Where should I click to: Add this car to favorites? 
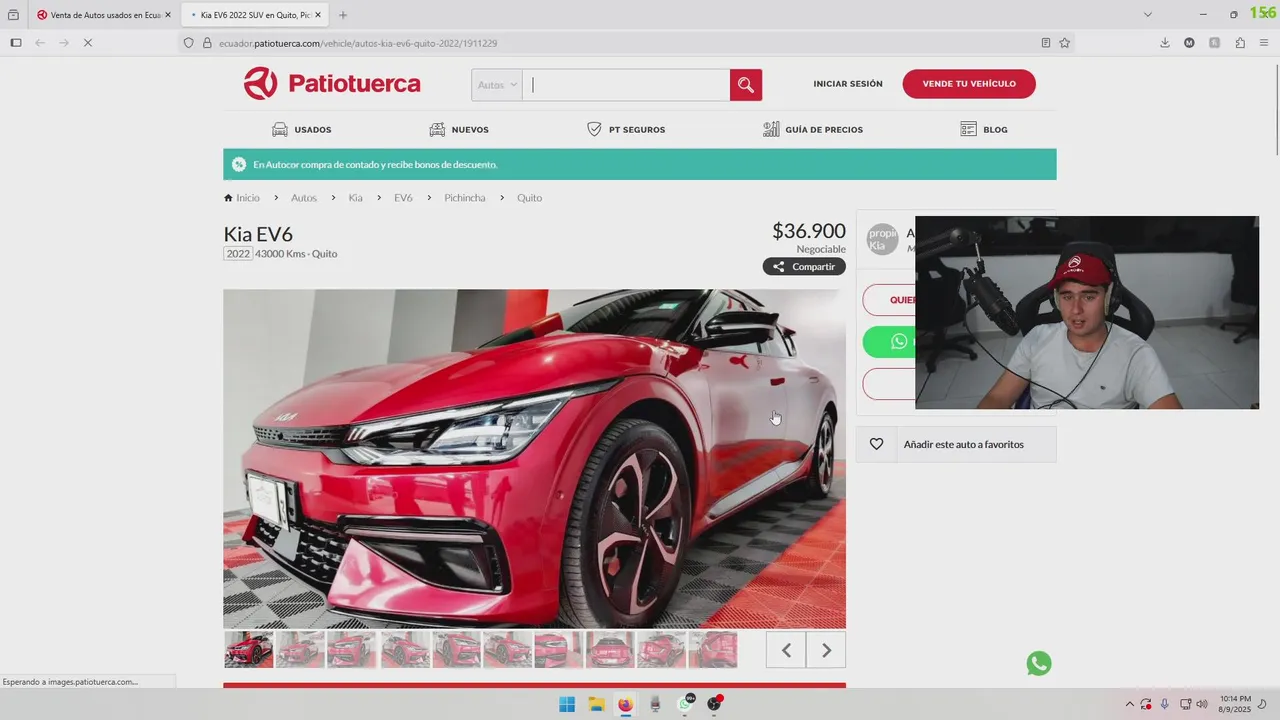click(x=956, y=444)
